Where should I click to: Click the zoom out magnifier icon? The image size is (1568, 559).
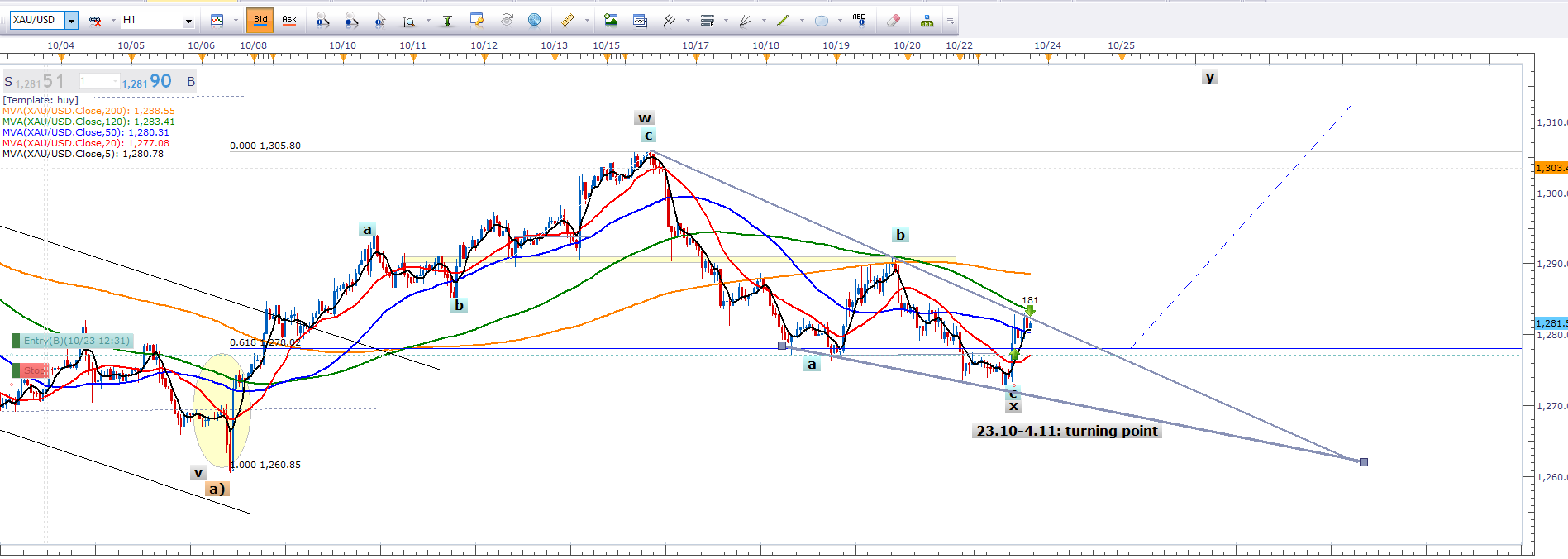click(351, 21)
